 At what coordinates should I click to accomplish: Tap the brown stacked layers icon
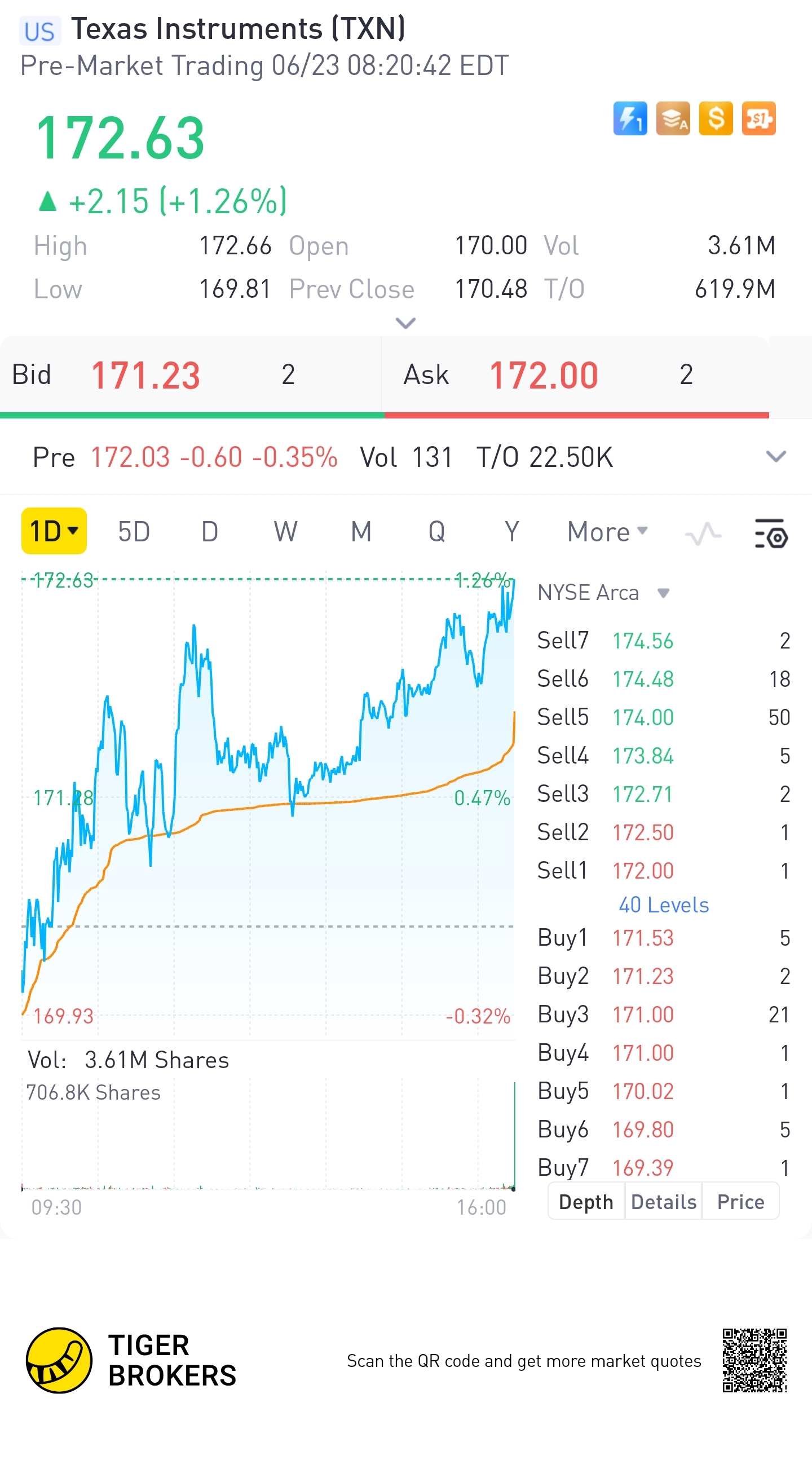[673, 118]
